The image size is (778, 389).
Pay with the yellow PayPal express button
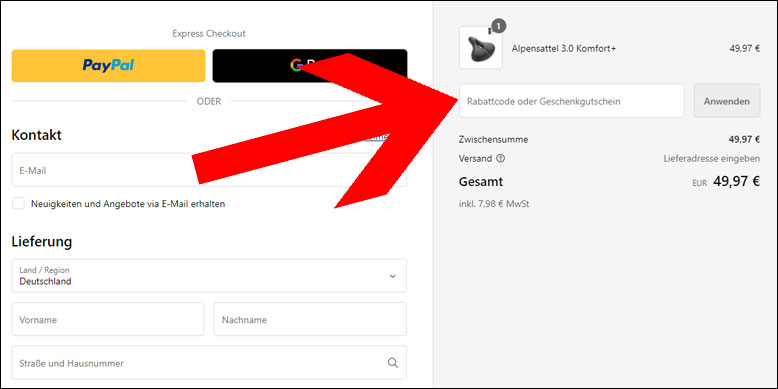(x=108, y=65)
